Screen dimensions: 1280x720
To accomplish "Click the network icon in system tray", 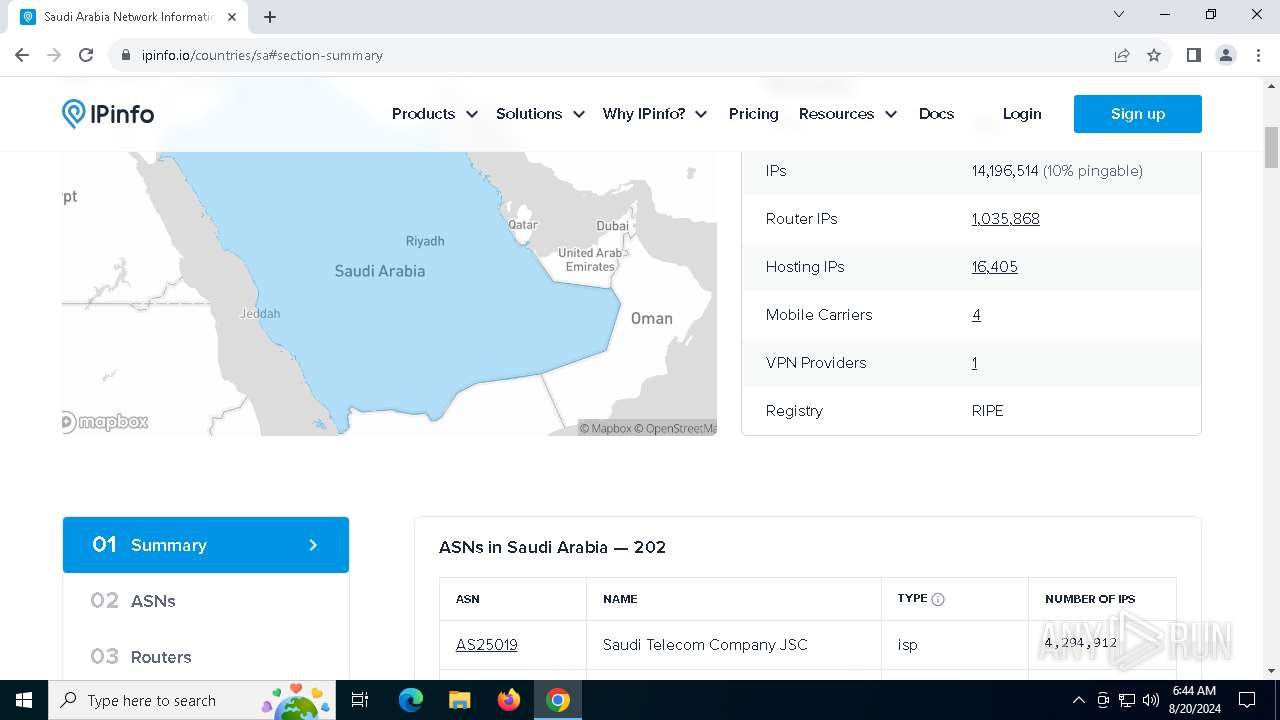I will pos(1127,700).
